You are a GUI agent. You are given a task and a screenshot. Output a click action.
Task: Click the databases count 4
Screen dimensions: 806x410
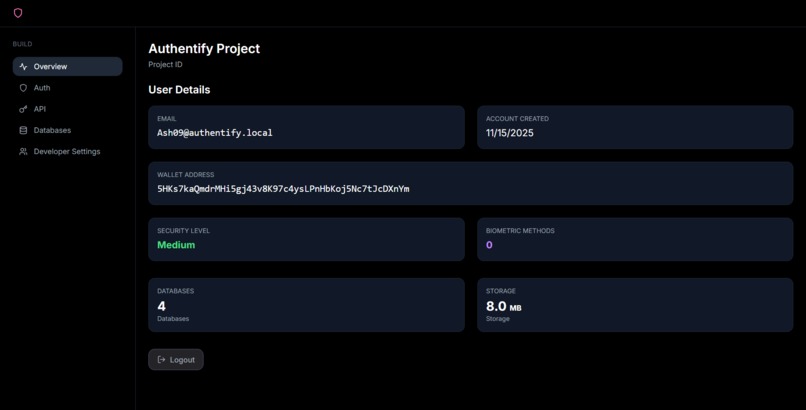tap(161, 306)
